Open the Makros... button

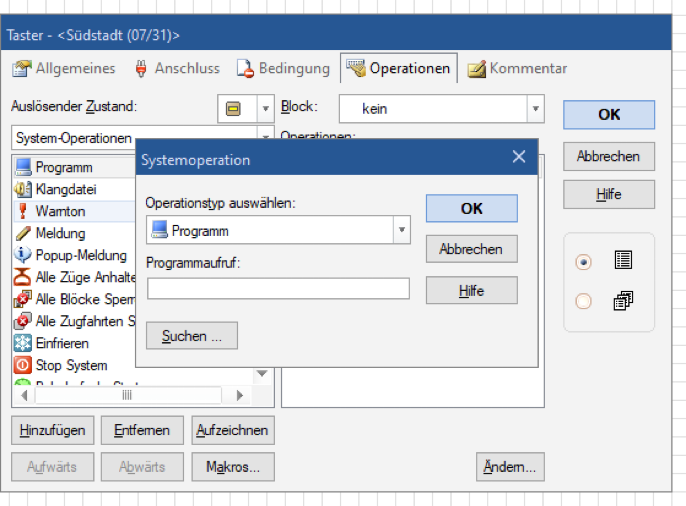click(x=233, y=467)
